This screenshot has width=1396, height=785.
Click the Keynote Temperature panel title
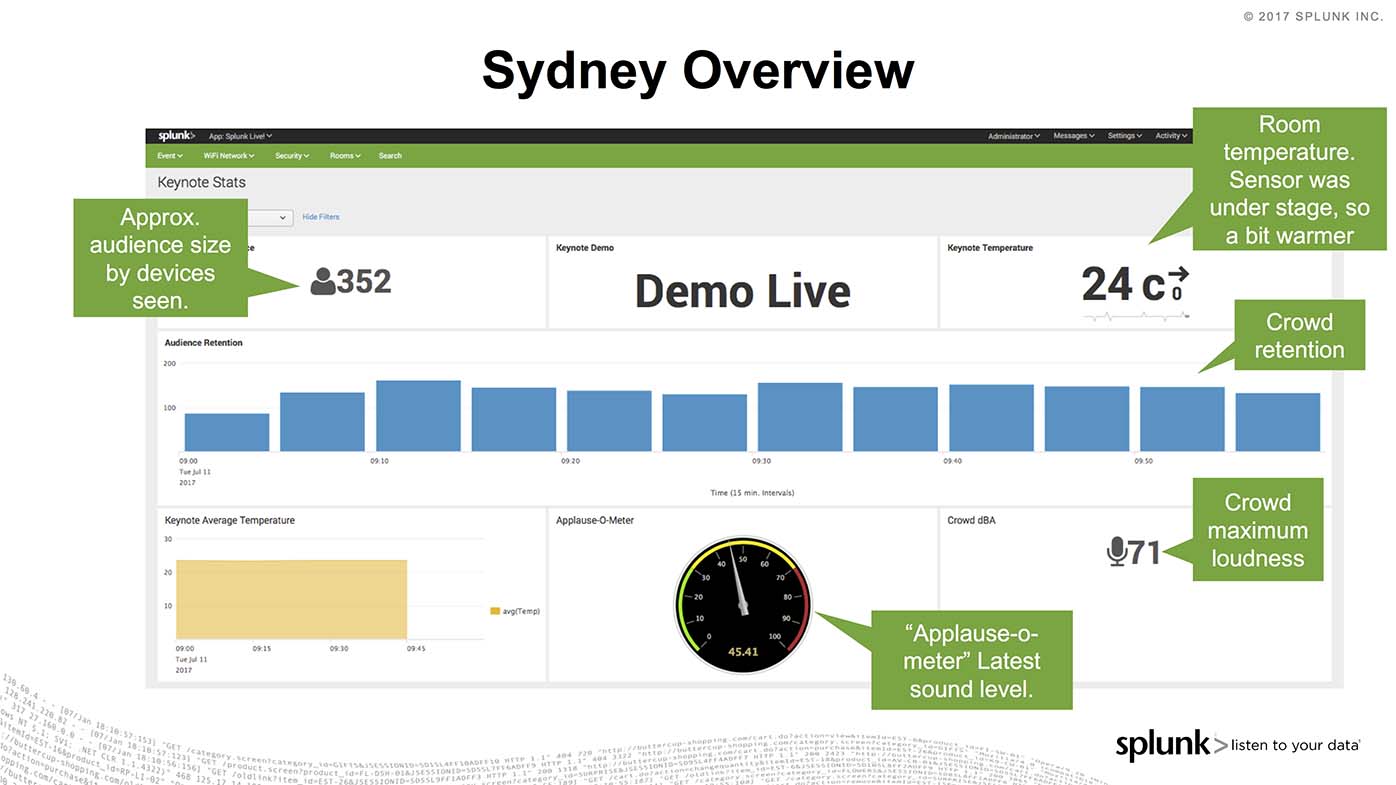pyautogui.click(x=990, y=248)
